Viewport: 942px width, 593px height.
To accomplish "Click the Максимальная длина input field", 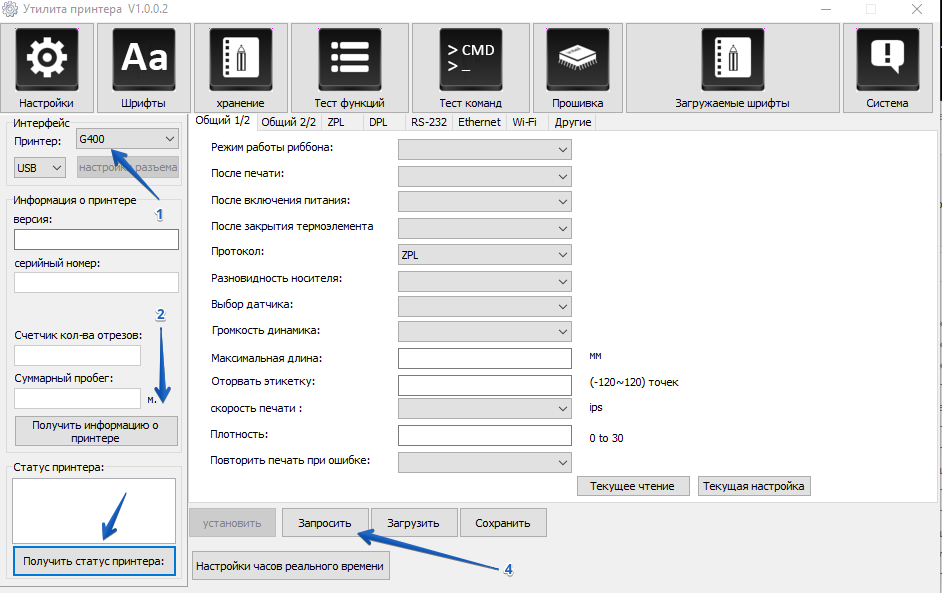I will coord(484,358).
